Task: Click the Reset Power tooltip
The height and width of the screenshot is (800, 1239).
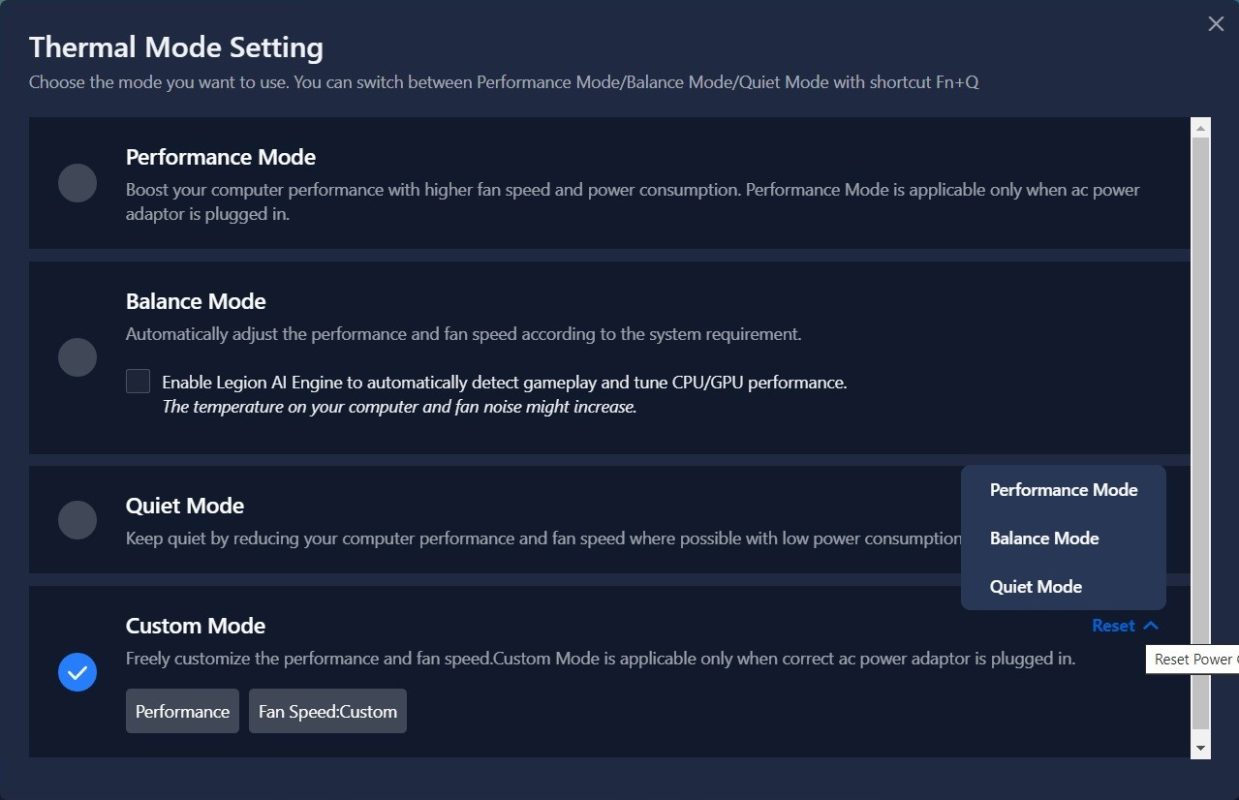Action: coord(1192,659)
